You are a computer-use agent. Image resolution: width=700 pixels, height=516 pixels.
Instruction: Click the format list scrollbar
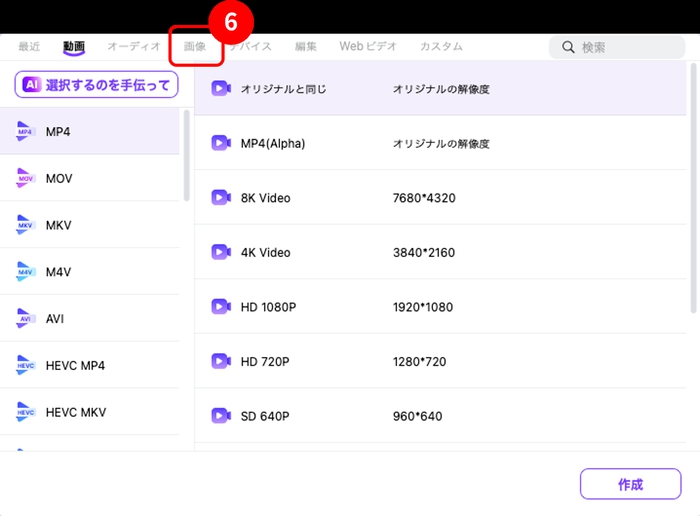pos(186,155)
